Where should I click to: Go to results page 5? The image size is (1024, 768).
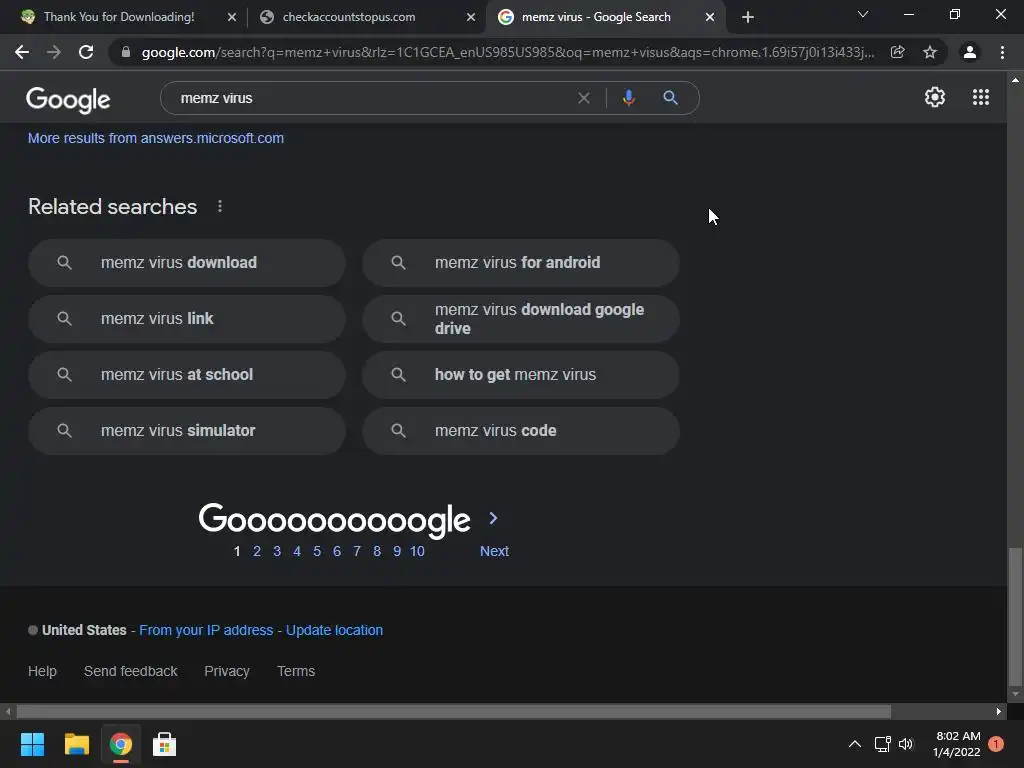click(317, 551)
